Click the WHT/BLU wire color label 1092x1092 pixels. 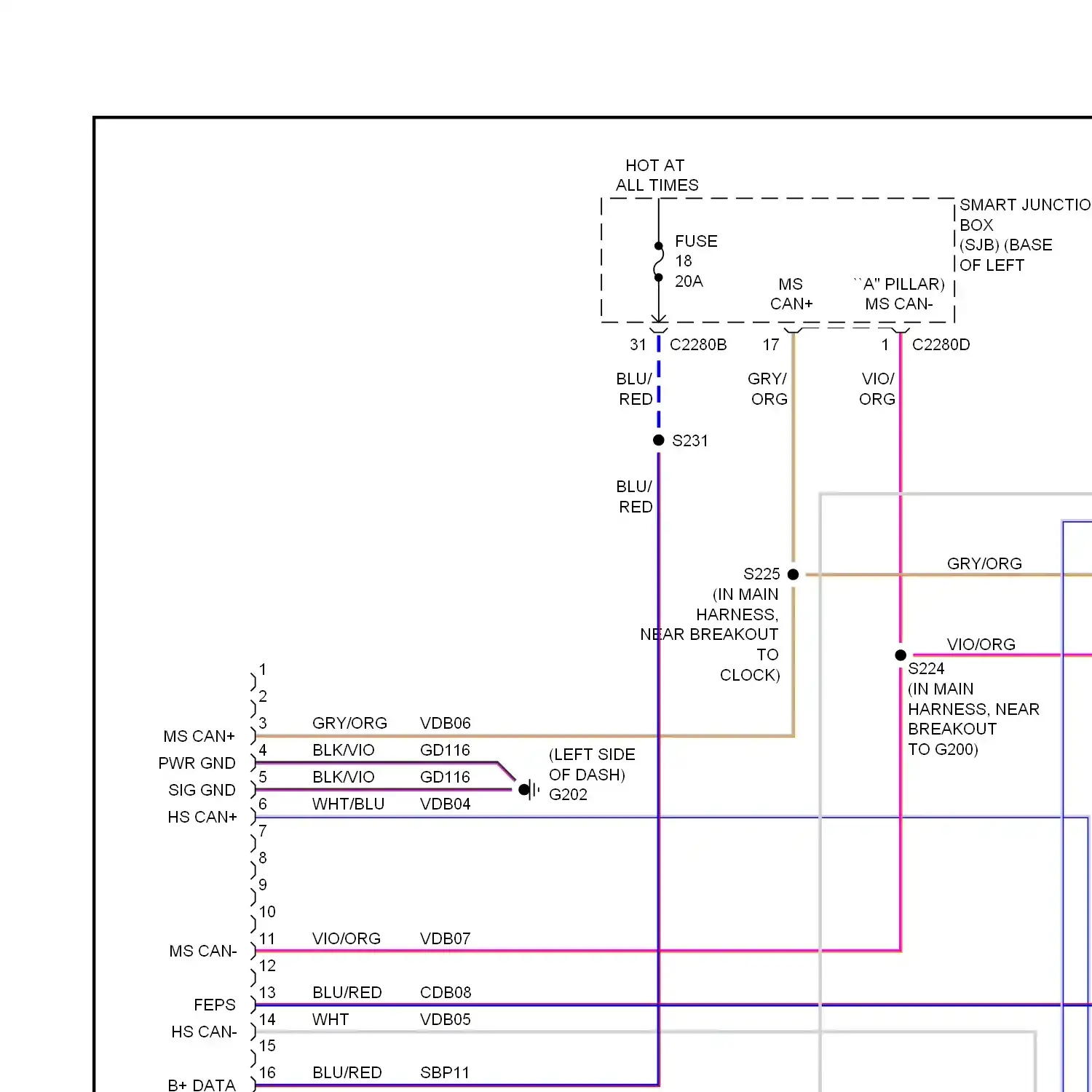click(348, 804)
